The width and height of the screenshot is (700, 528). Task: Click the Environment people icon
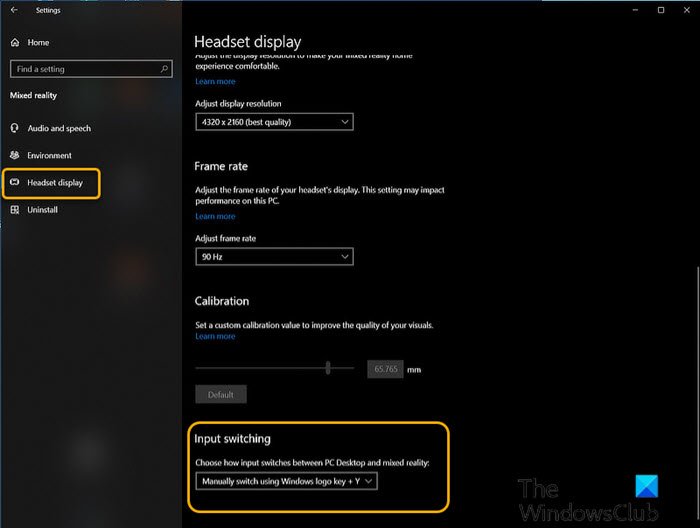[x=15, y=155]
